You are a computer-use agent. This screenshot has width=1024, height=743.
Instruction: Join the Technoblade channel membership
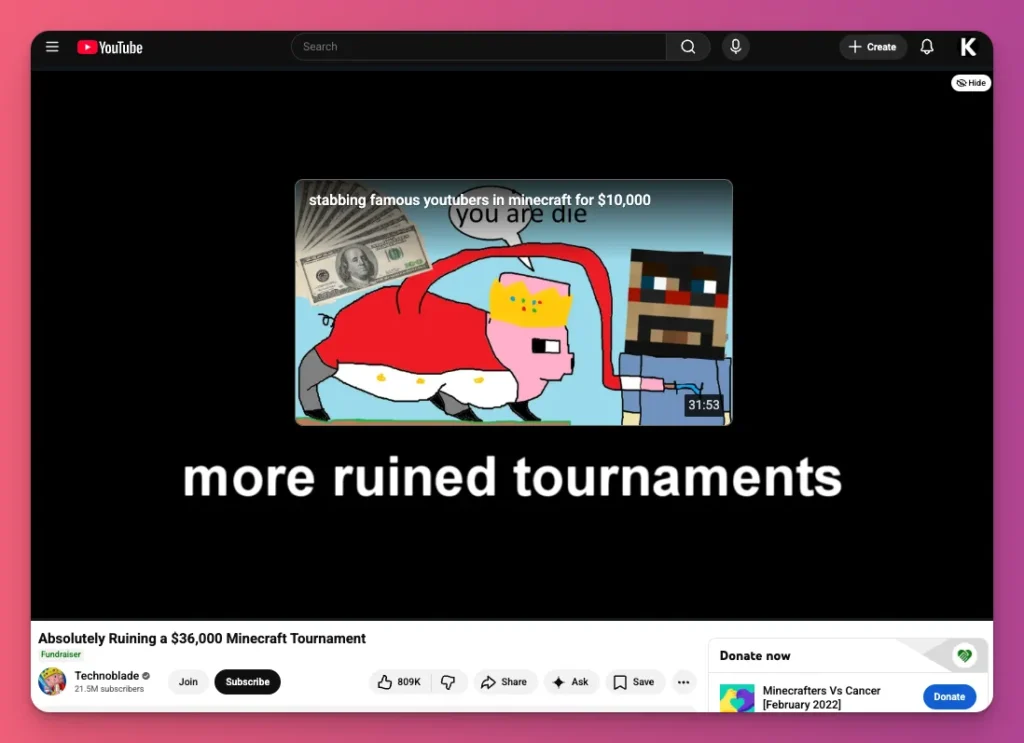click(188, 681)
